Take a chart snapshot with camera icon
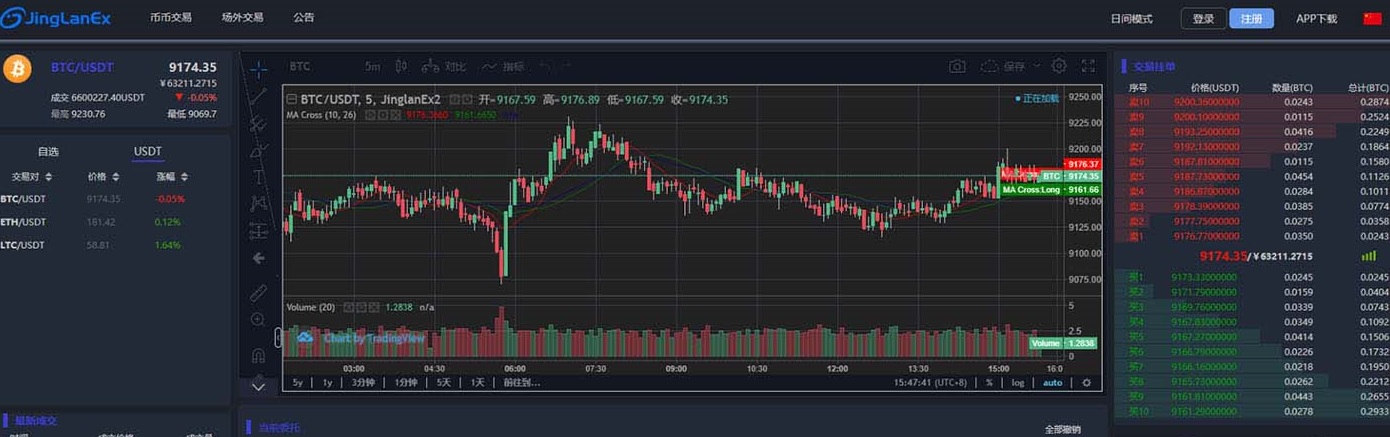 pos(957,66)
